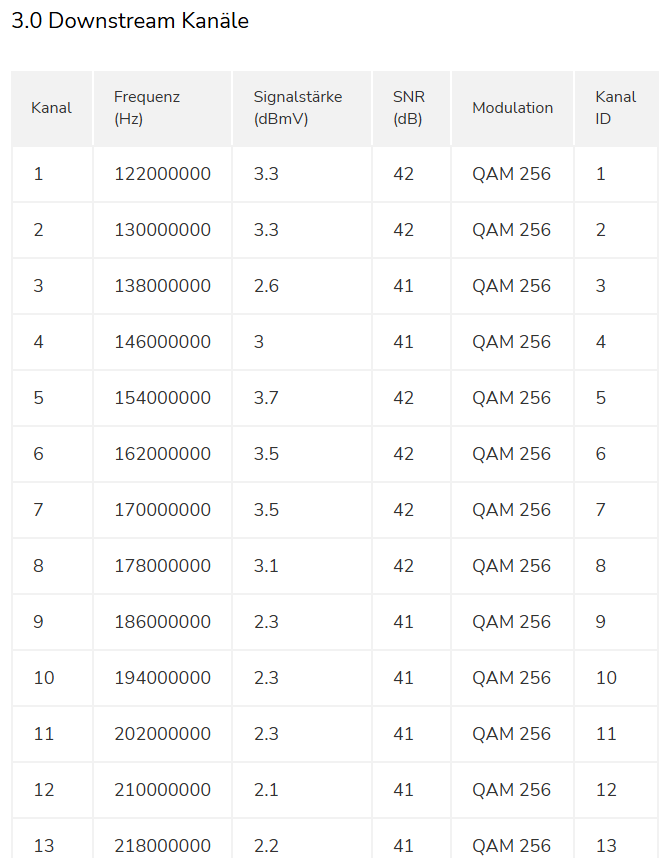659x858 pixels.
Task: Click the 'SNR (dB)' column header
Action: coord(408,108)
